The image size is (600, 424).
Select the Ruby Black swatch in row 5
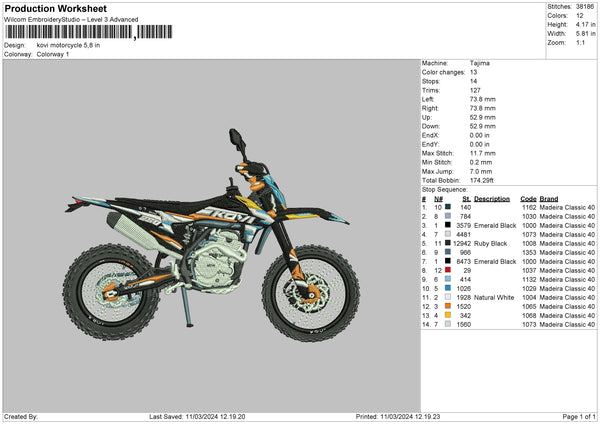tap(448, 243)
